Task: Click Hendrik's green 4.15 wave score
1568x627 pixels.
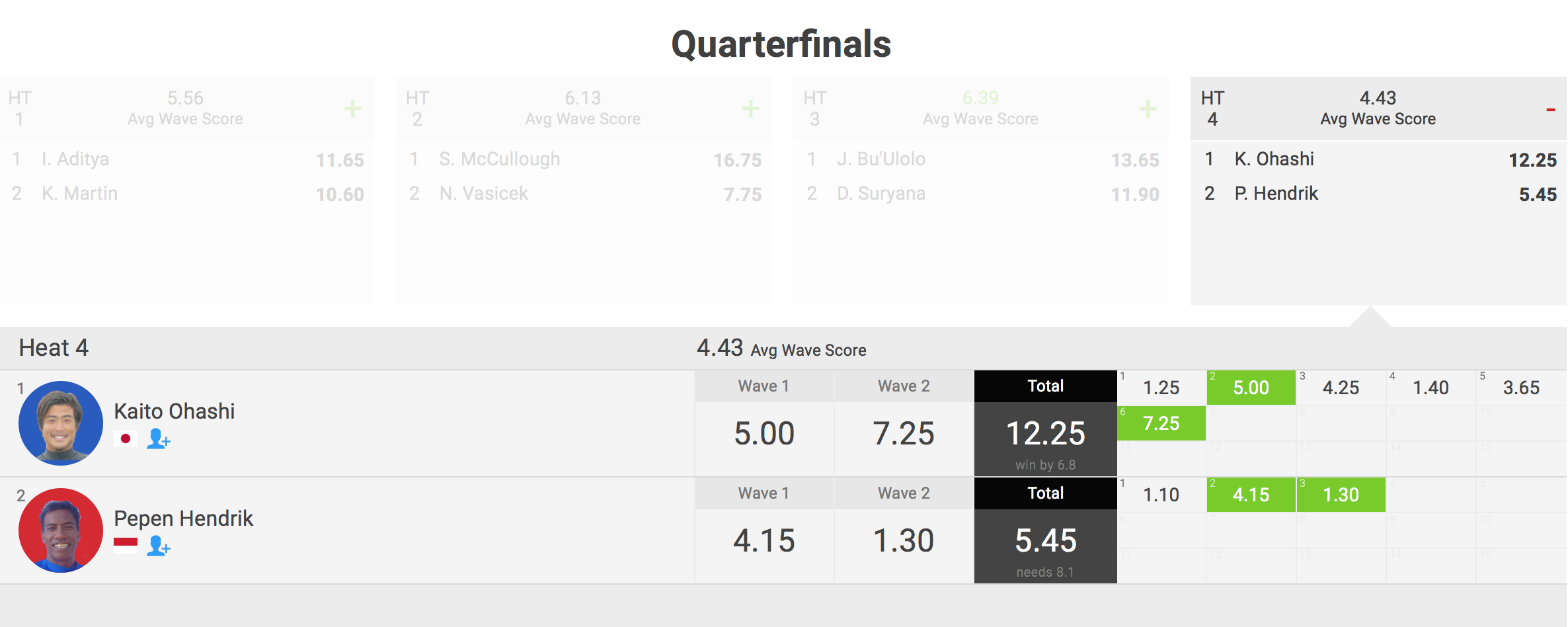Action: pyautogui.click(x=1251, y=495)
